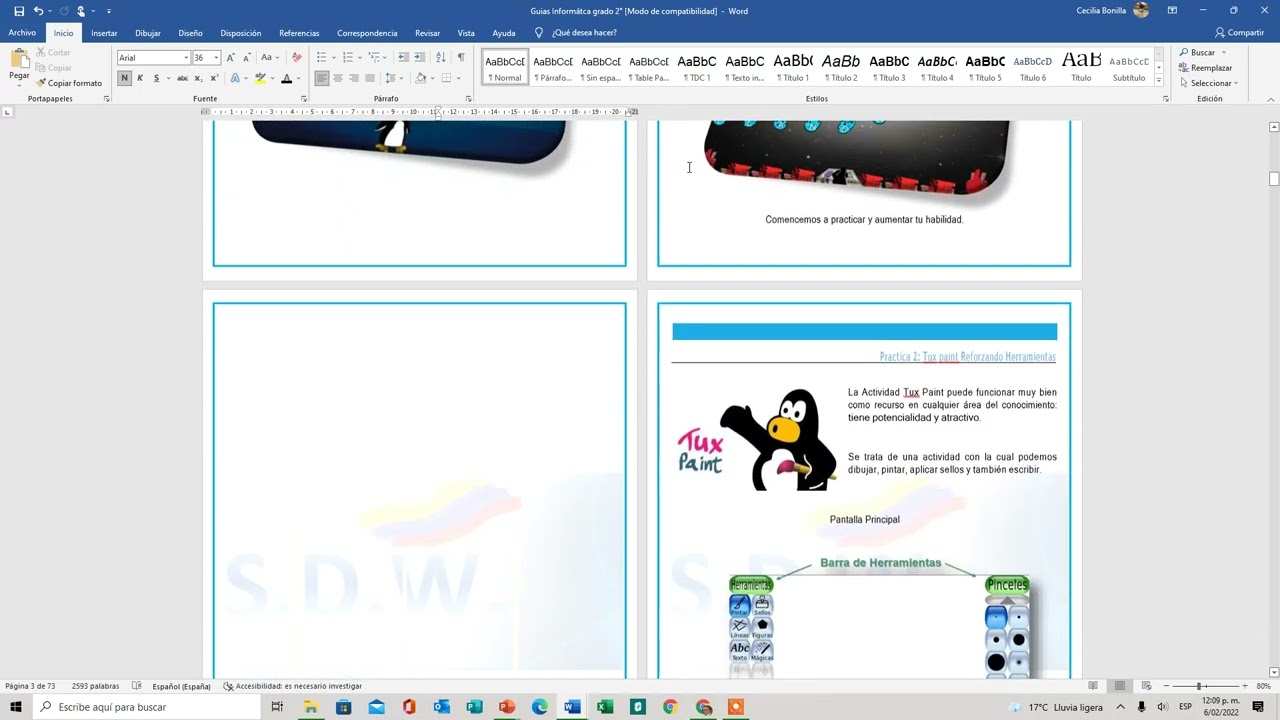Center align the paragraph
The width and height of the screenshot is (1280, 720).
(338, 78)
